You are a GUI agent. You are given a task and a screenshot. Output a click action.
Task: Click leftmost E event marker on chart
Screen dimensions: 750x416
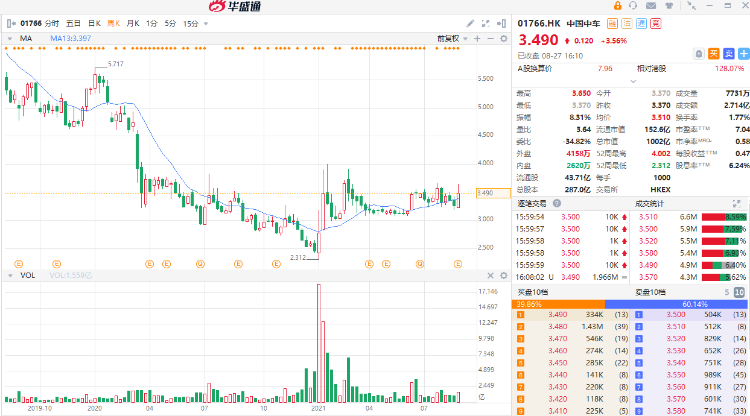[x=19, y=264]
